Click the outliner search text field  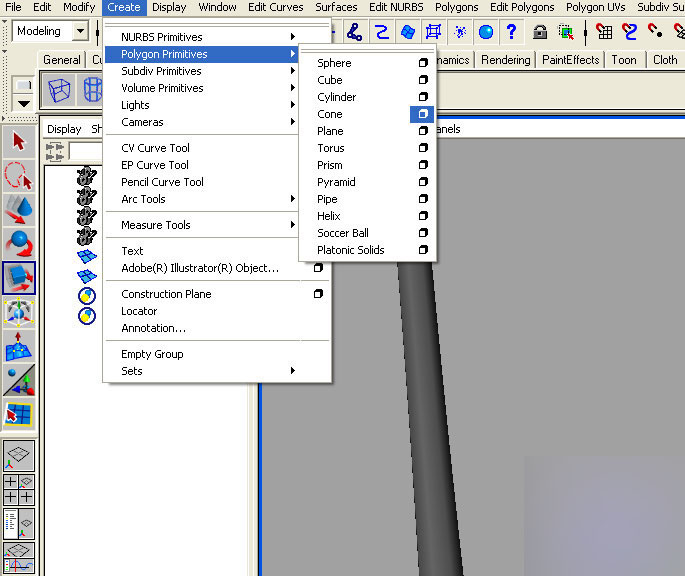pos(86,151)
